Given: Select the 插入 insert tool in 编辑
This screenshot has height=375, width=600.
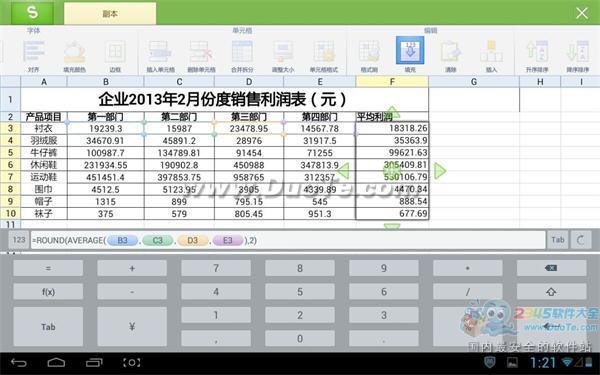Looking at the screenshot, I should (x=491, y=56).
